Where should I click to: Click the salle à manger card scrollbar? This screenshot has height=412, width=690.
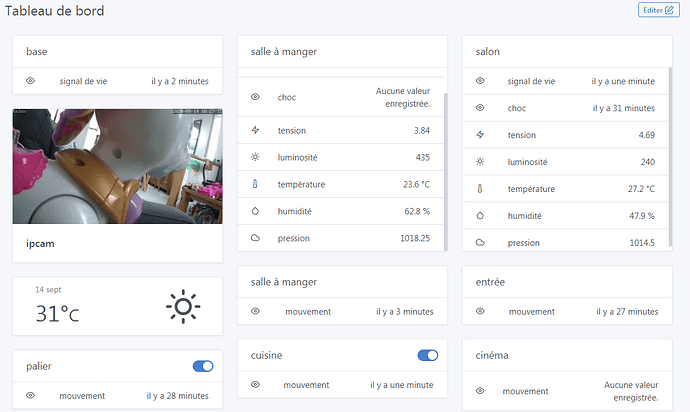click(x=445, y=172)
